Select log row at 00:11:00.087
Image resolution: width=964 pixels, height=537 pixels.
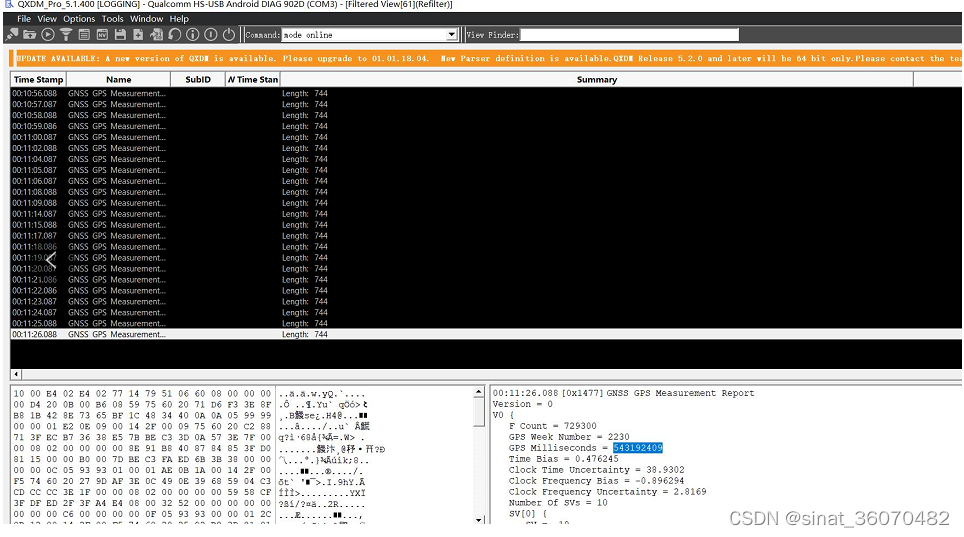pyautogui.click(x=486, y=137)
